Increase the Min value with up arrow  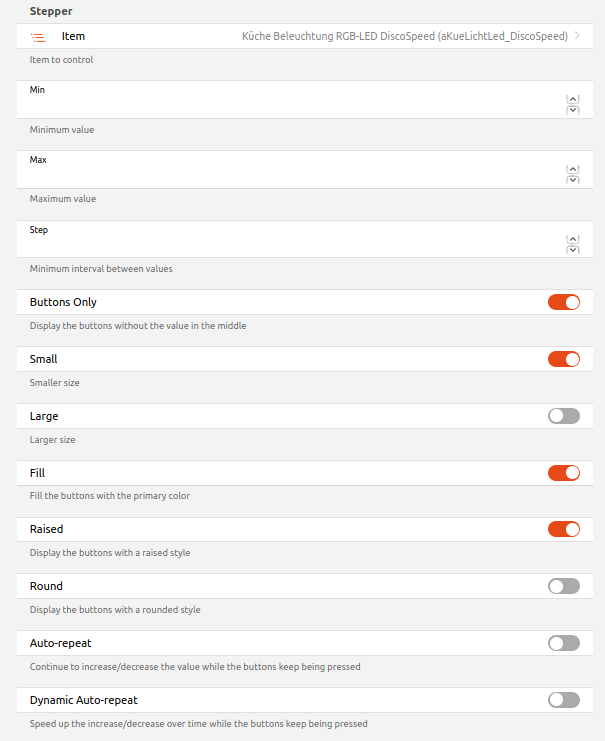(573, 99)
